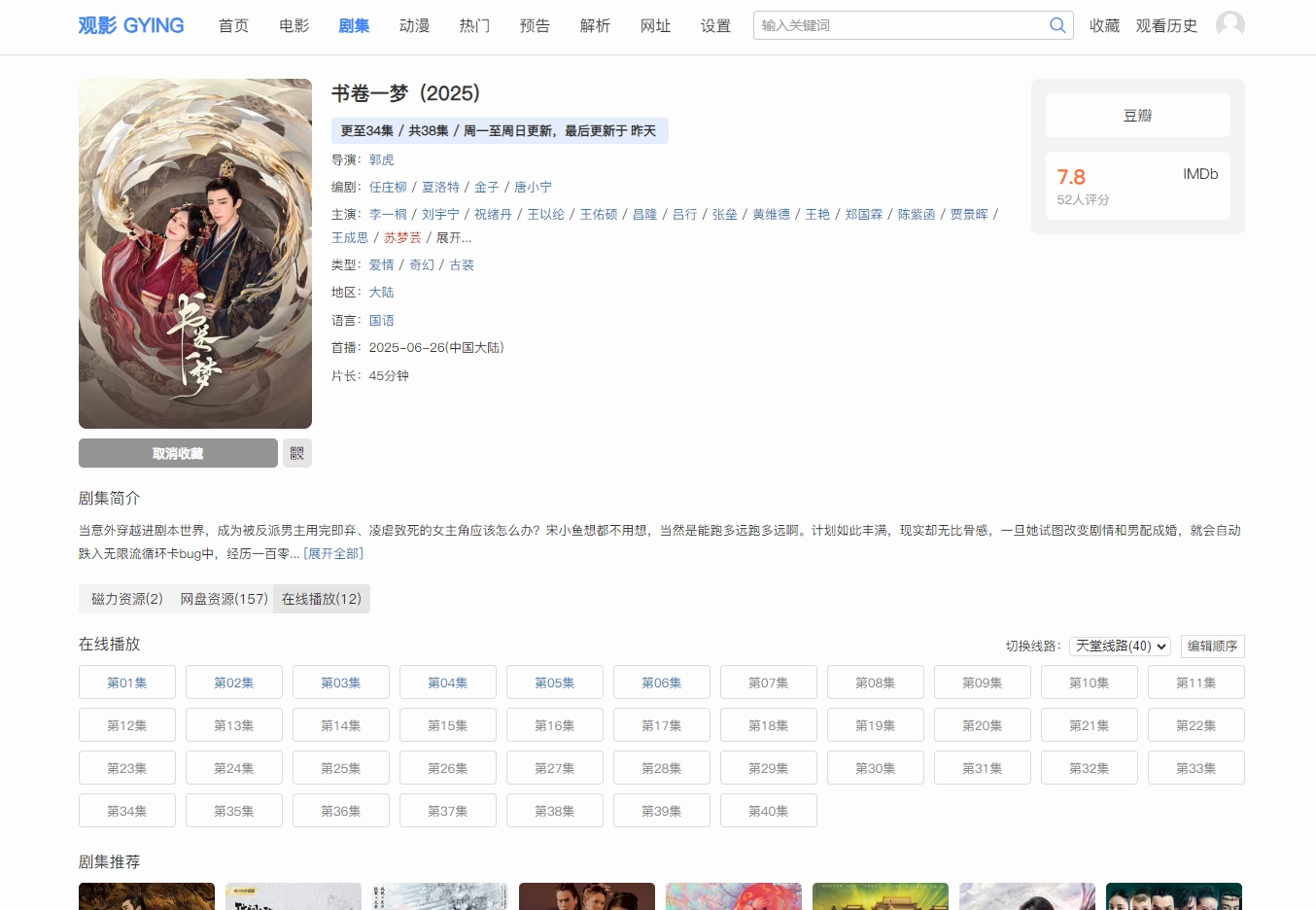Open the 电影 nav item

(x=294, y=25)
